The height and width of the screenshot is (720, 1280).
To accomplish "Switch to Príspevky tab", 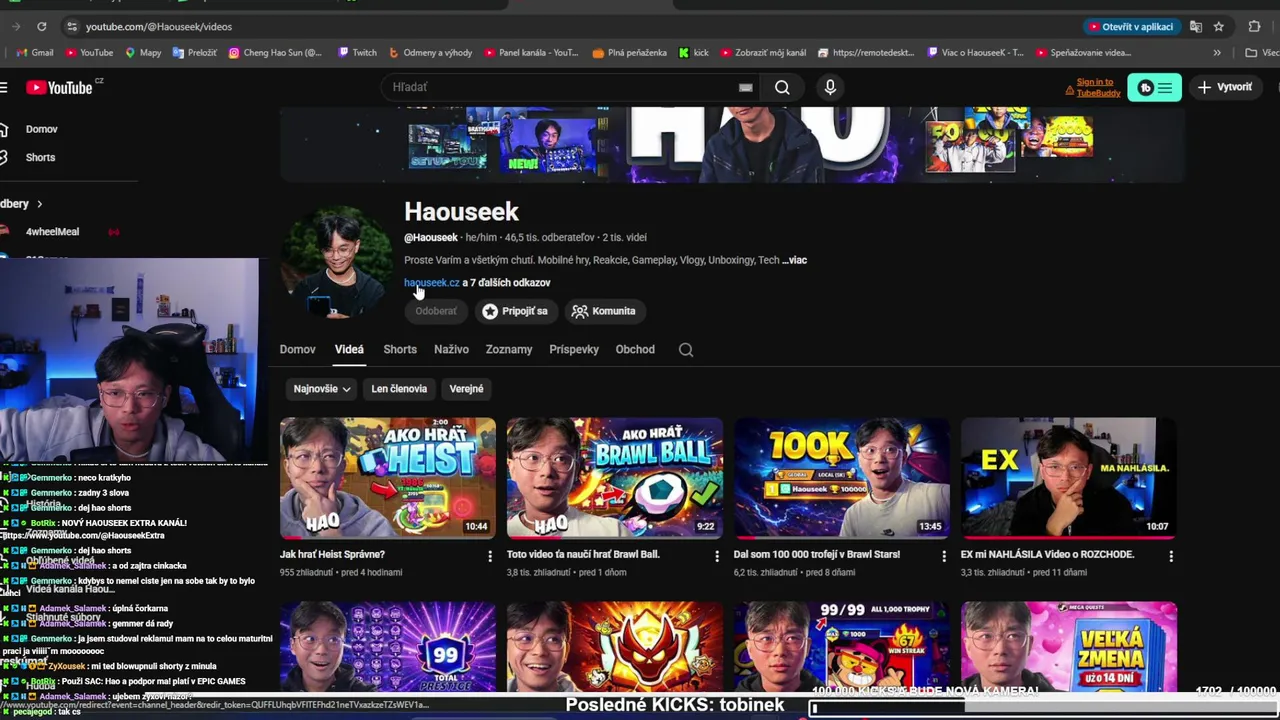I will click(574, 349).
